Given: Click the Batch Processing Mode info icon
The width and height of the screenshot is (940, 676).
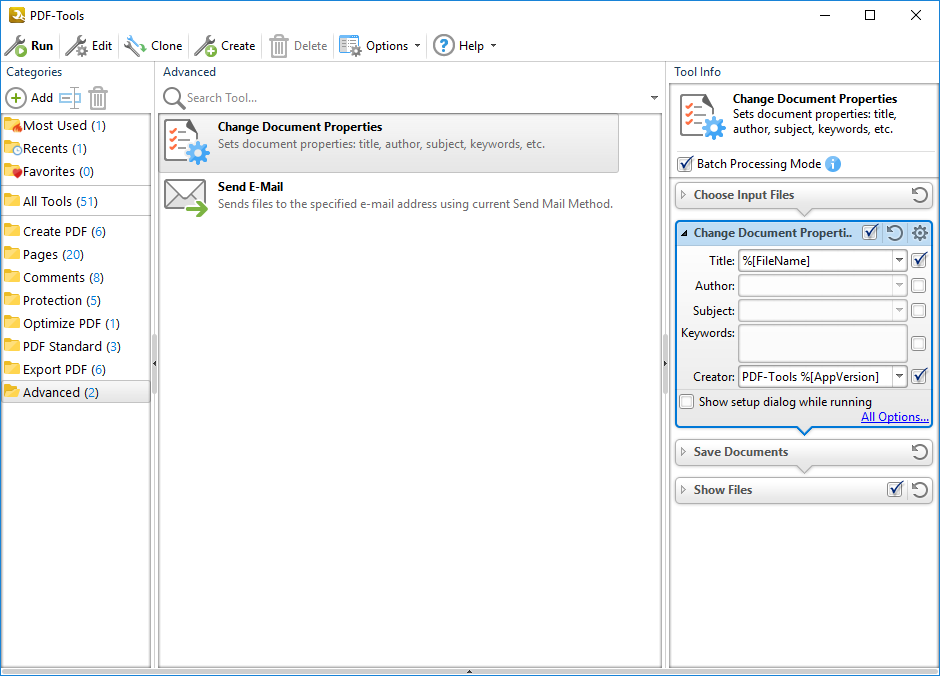Looking at the screenshot, I should [833, 164].
